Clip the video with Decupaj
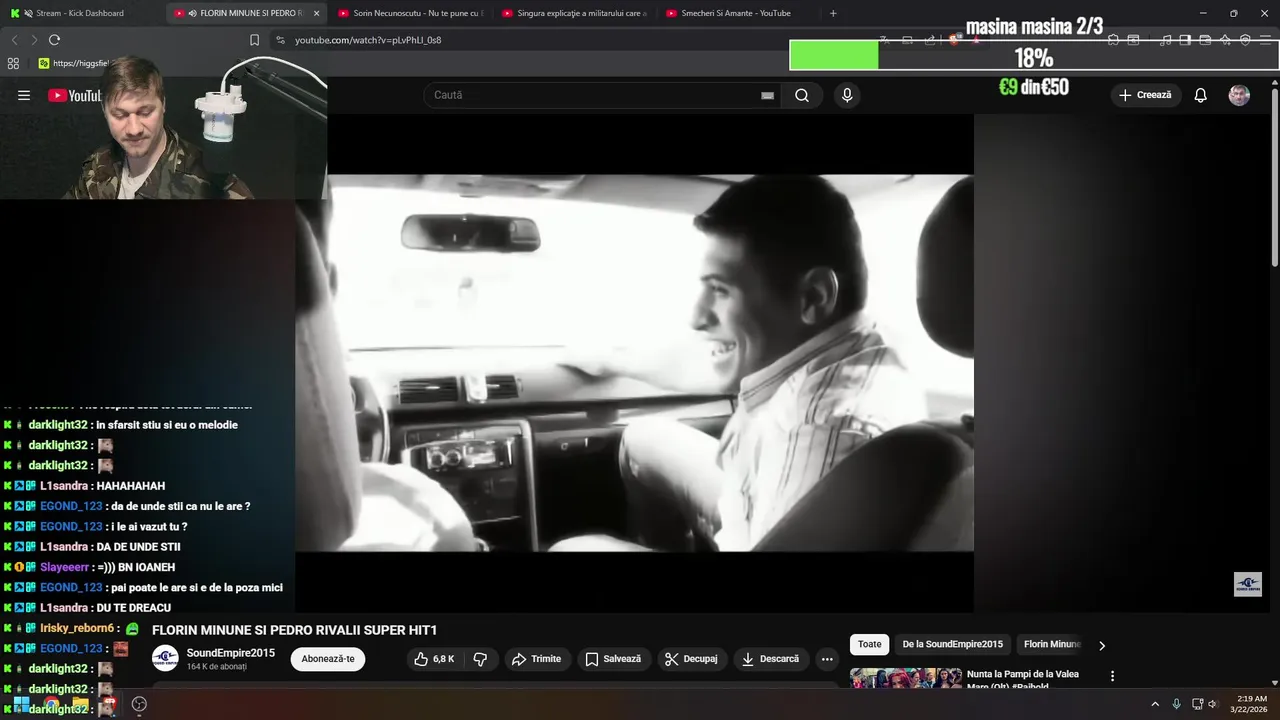The height and width of the screenshot is (720, 1280). click(x=691, y=659)
